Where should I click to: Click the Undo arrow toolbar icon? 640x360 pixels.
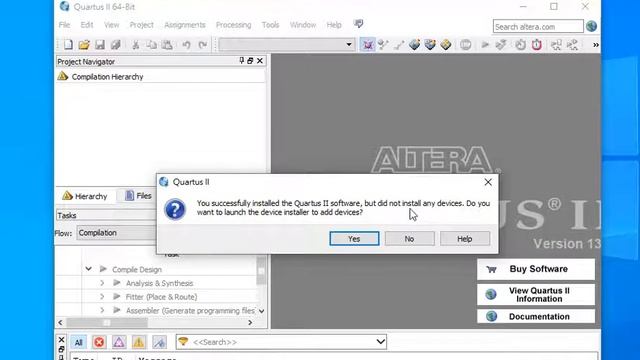point(187,44)
